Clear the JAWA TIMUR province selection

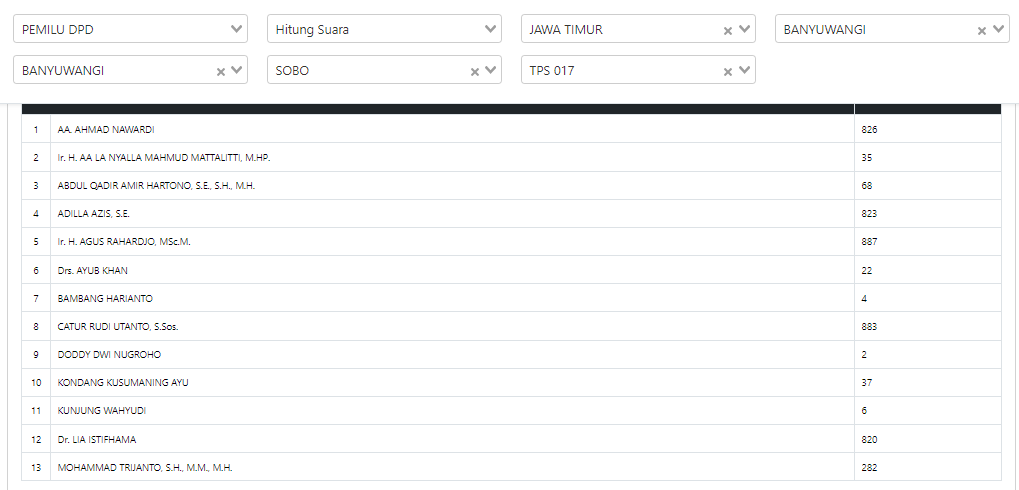pos(728,30)
